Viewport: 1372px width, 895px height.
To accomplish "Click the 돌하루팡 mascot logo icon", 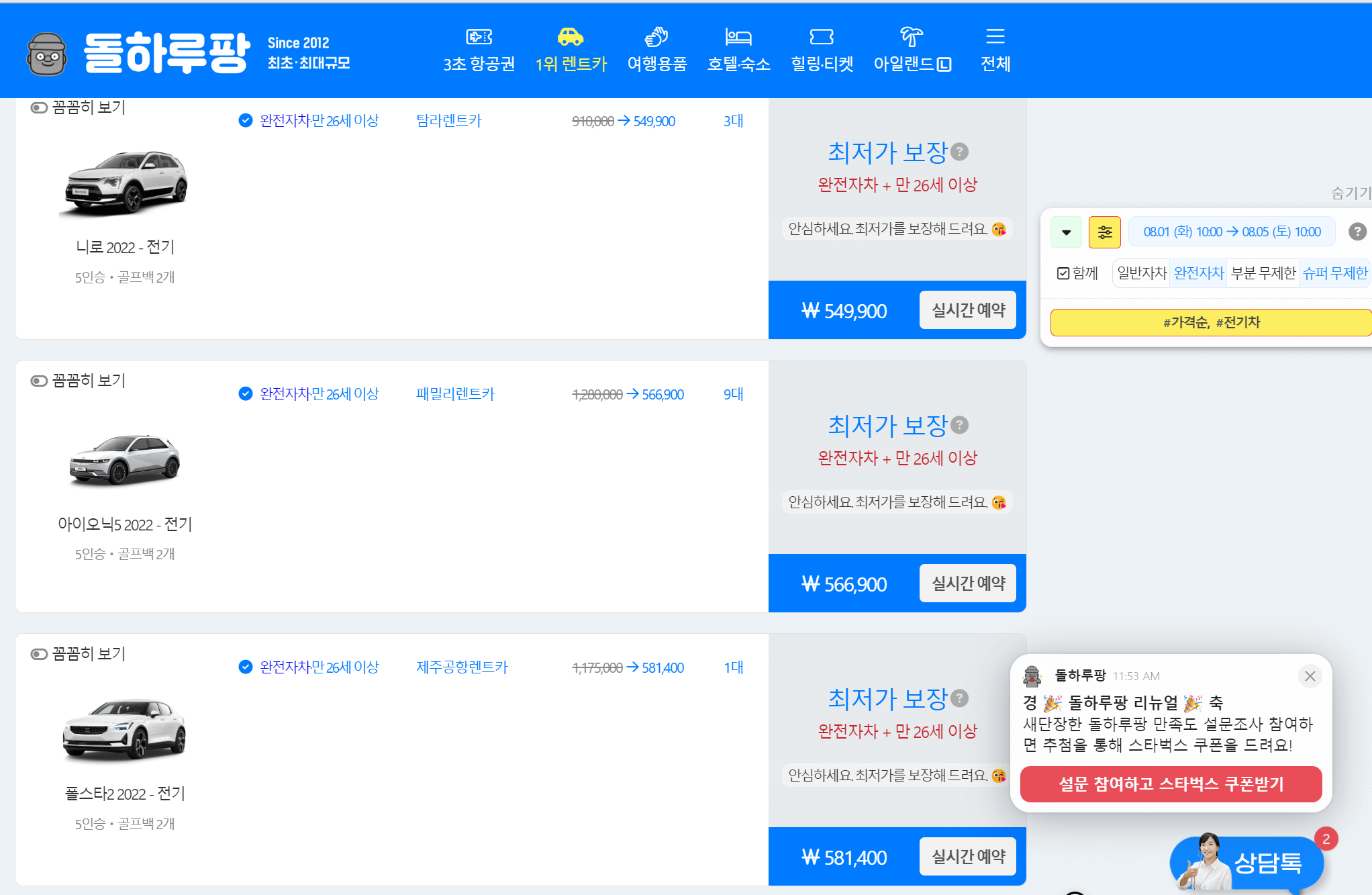I will pos(46,54).
